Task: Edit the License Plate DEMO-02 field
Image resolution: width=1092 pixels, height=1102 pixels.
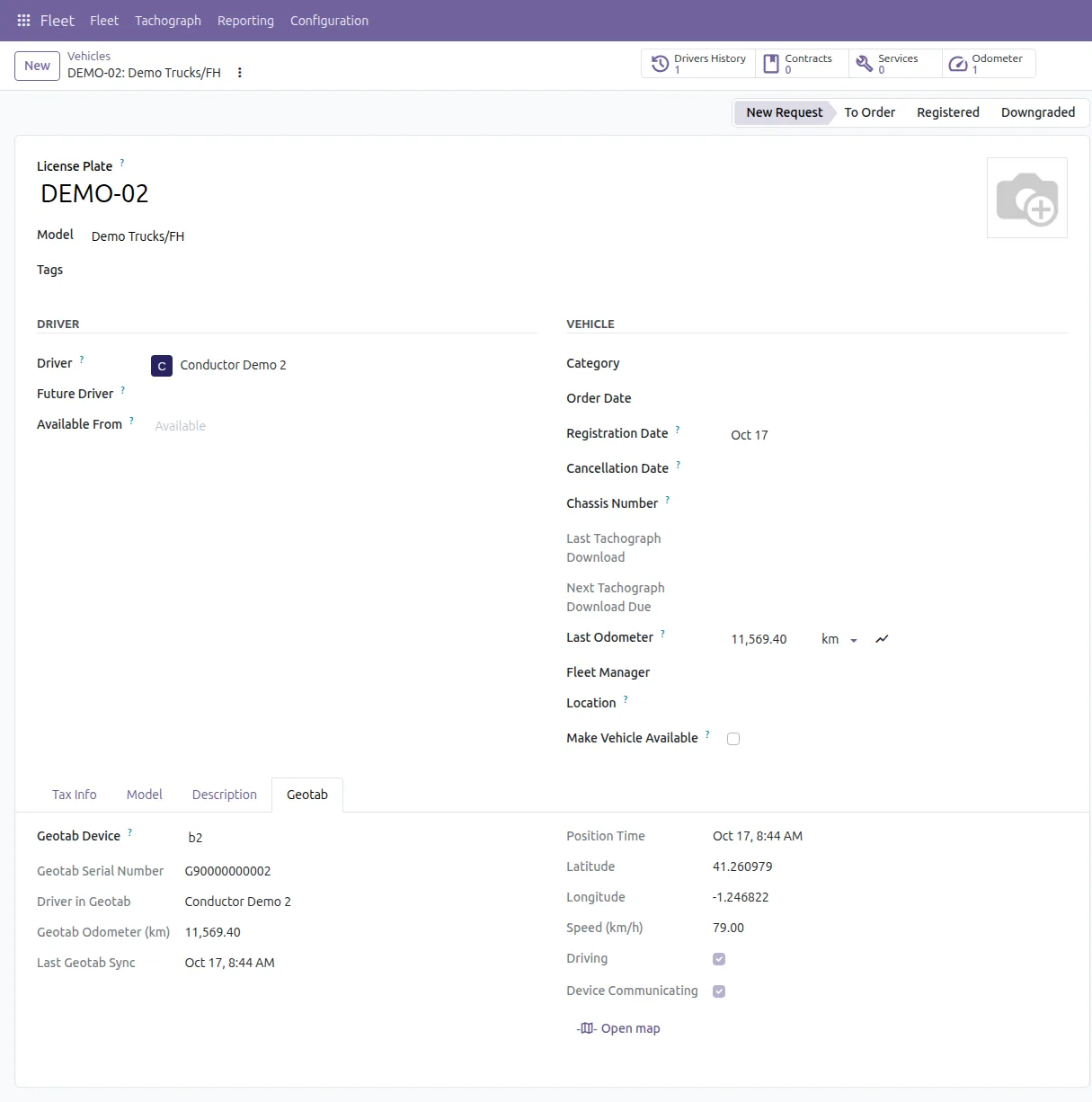Action: coord(94,193)
